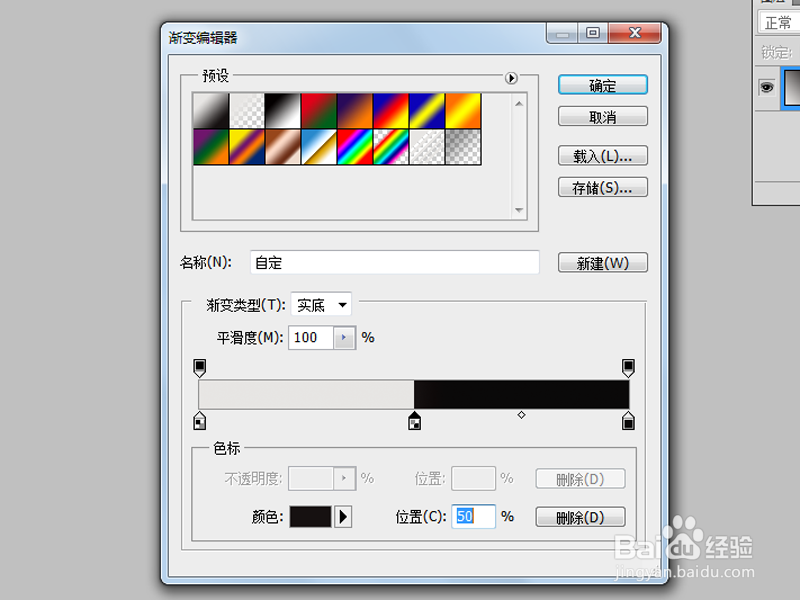
Task: Delete the selected color stop with 删除
Action: (580, 517)
